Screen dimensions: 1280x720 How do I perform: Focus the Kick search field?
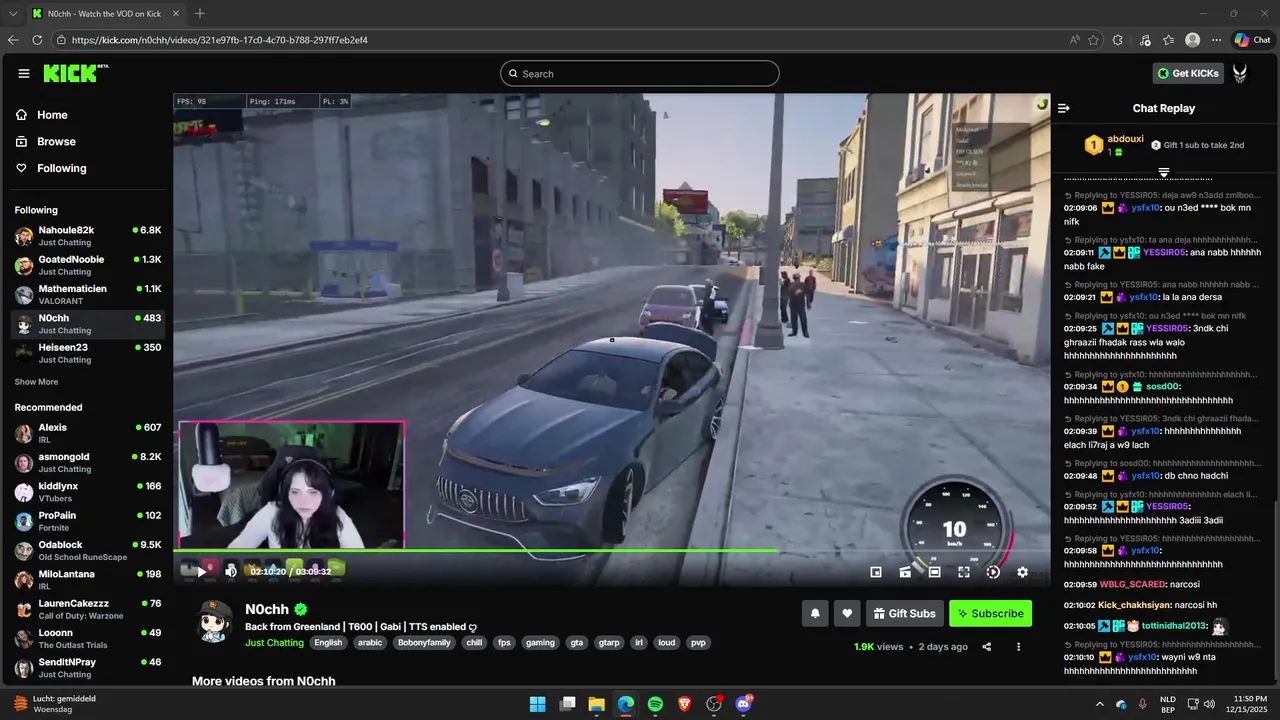[640, 73]
